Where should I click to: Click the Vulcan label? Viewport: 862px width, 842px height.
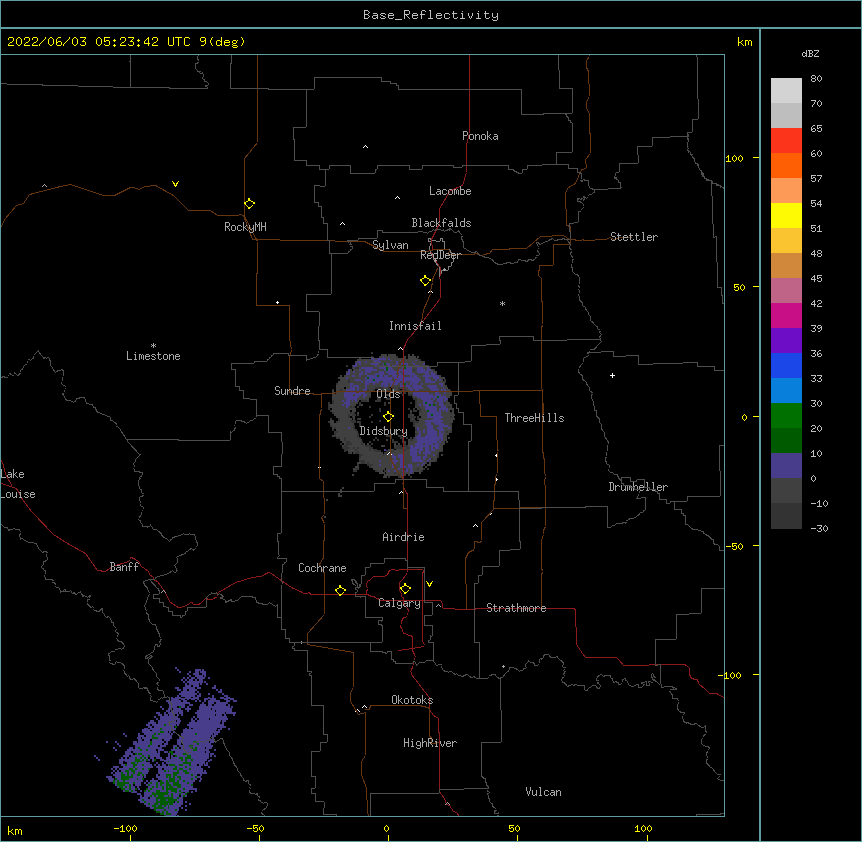543,792
